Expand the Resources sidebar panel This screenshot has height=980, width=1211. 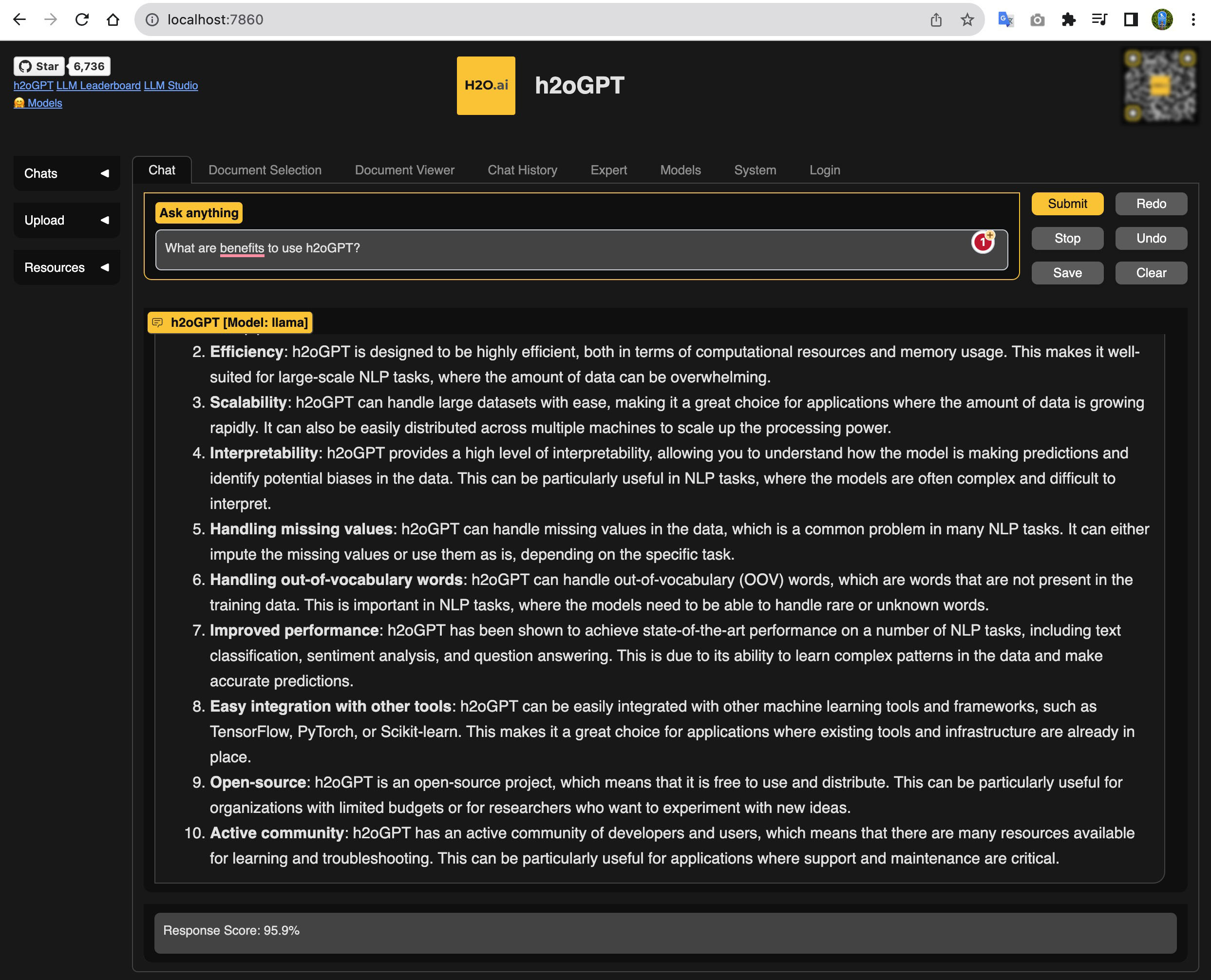click(67, 267)
